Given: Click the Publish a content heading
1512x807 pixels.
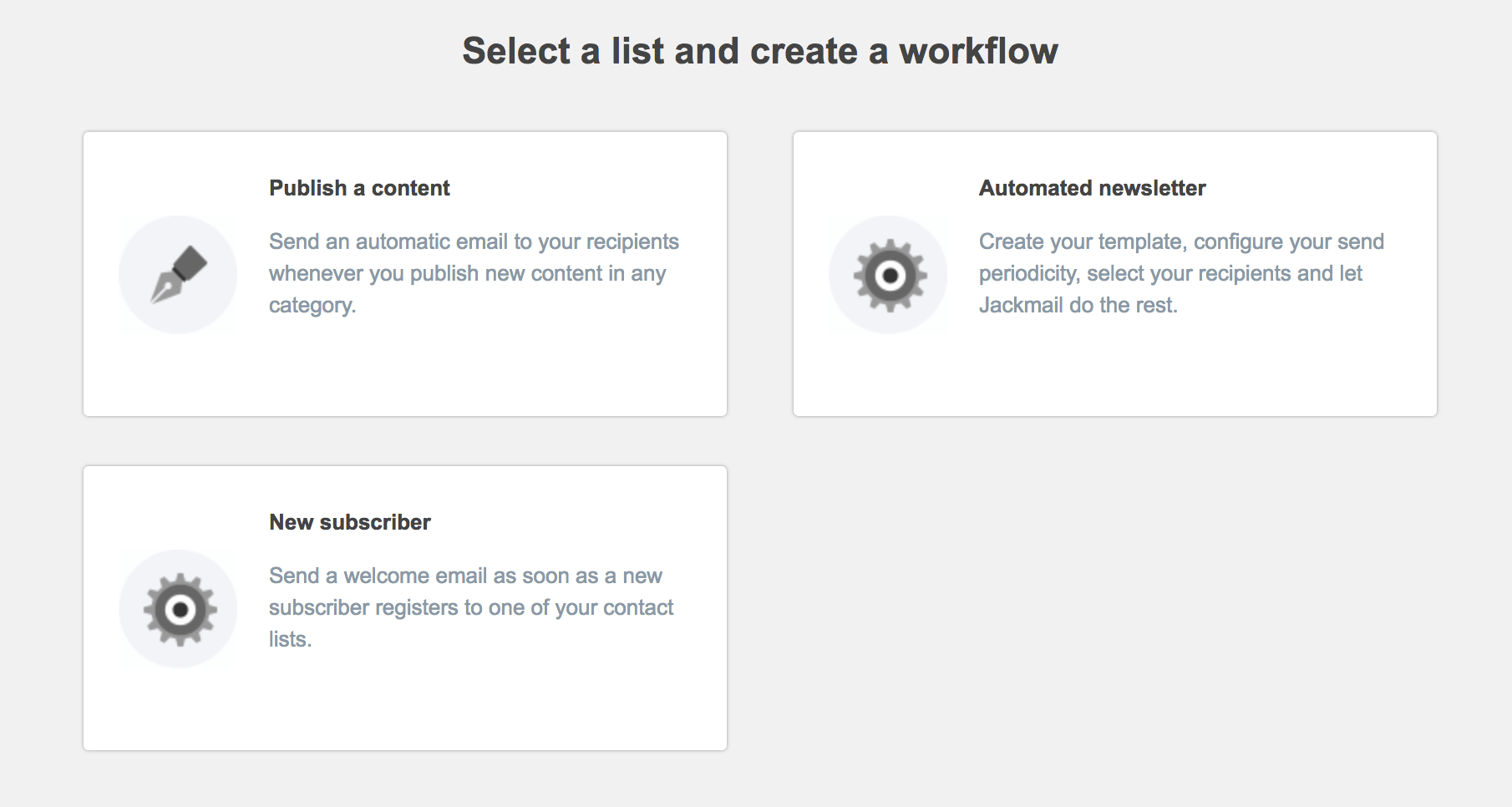Looking at the screenshot, I should [358, 188].
